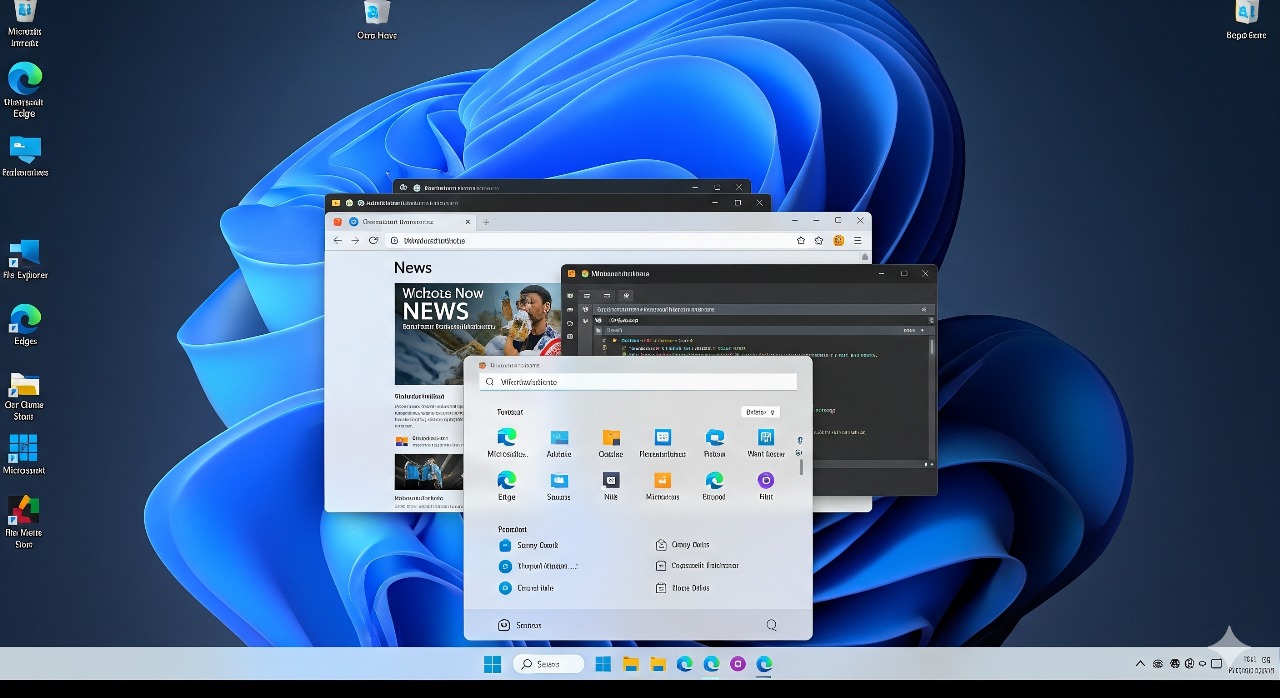Screen dimensions: 1280x698
Task: Click the browser back arrow
Action: coord(337,240)
